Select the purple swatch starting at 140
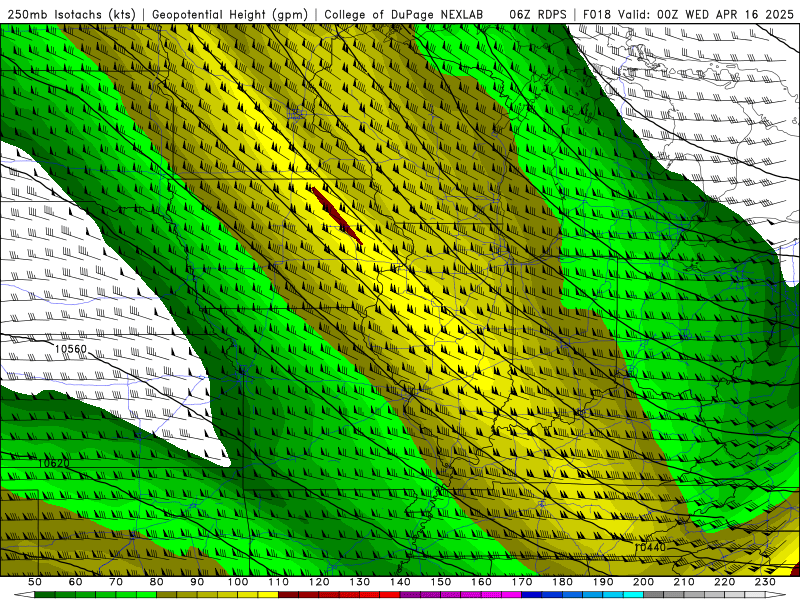 point(410,594)
